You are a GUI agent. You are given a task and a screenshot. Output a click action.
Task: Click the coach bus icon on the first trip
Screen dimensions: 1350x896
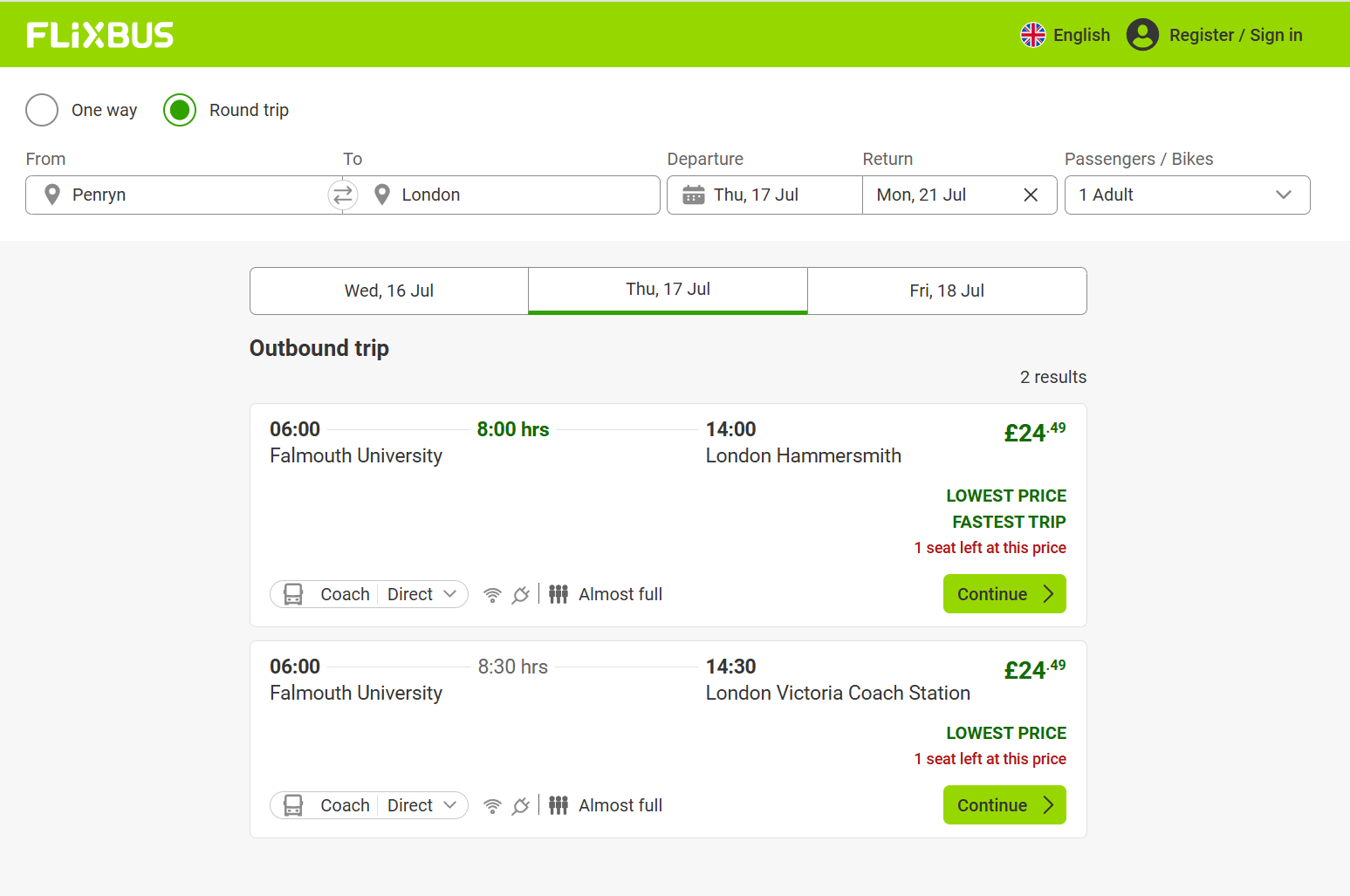pos(292,594)
